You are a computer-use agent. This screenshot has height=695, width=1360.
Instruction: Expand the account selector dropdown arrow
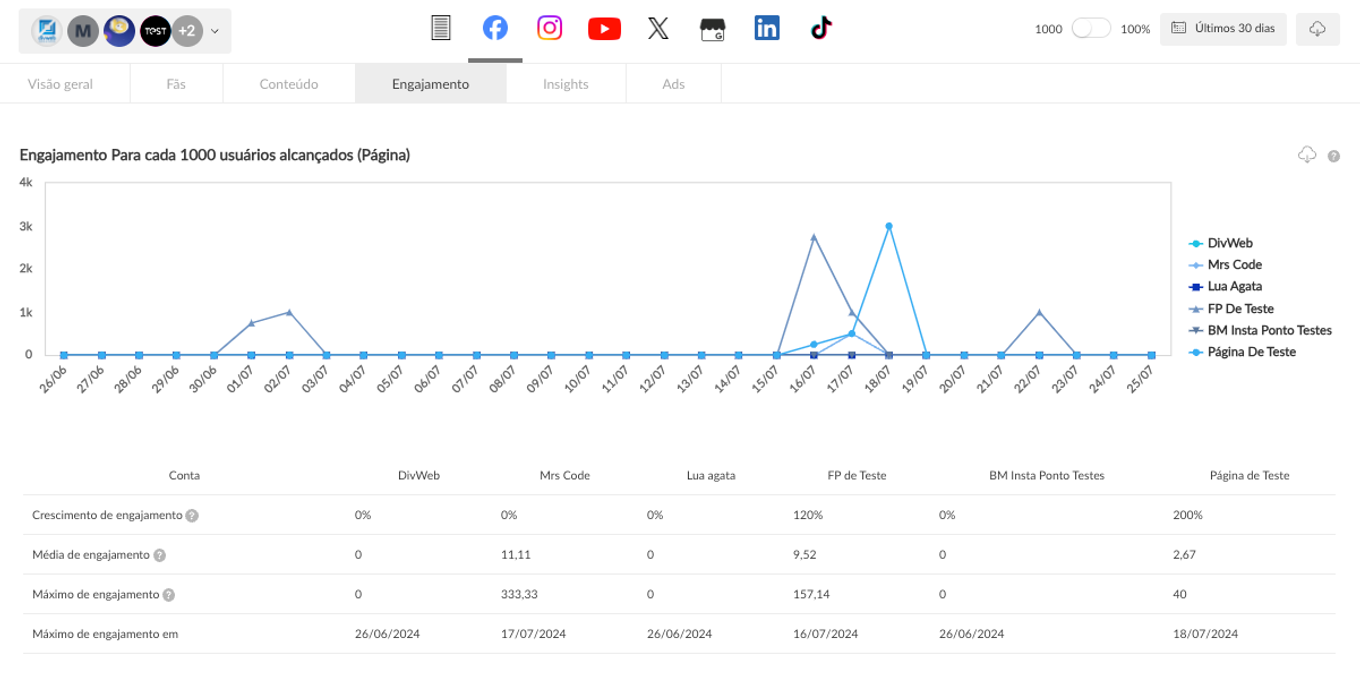pyautogui.click(x=214, y=31)
